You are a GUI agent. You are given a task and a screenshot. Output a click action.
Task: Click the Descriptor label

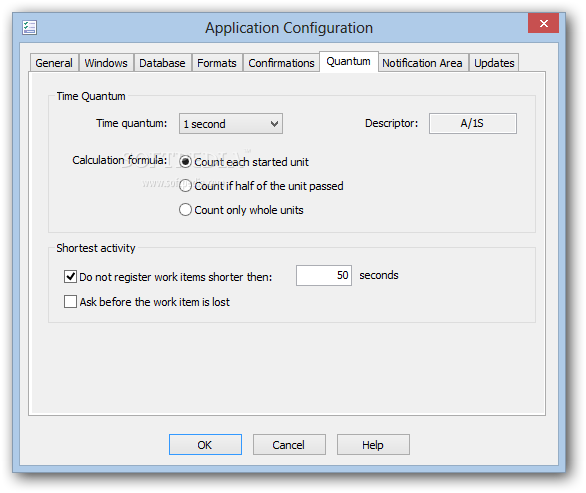coord(391,123)
